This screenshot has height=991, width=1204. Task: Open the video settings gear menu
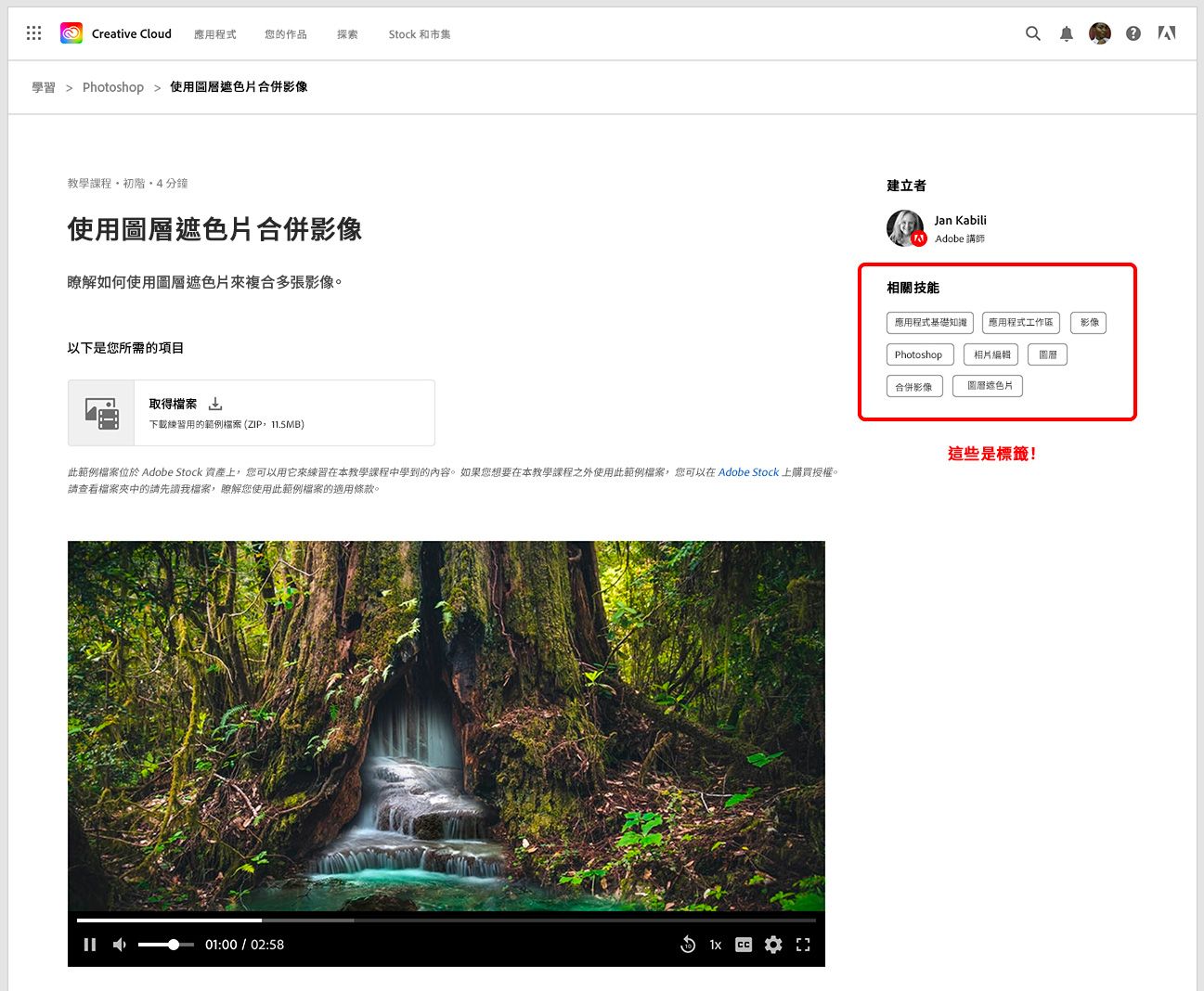click(772, 944)
